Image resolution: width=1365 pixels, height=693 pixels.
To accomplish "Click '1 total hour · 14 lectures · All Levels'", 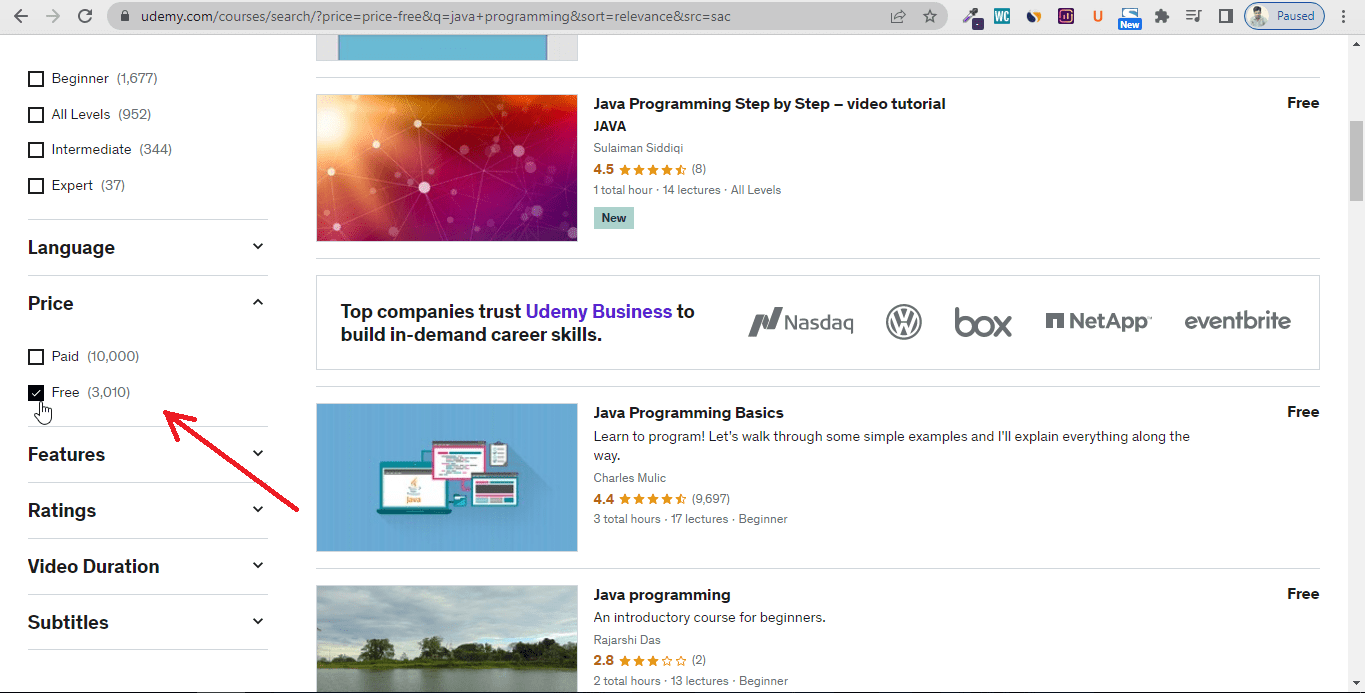I will click(687, 190).
